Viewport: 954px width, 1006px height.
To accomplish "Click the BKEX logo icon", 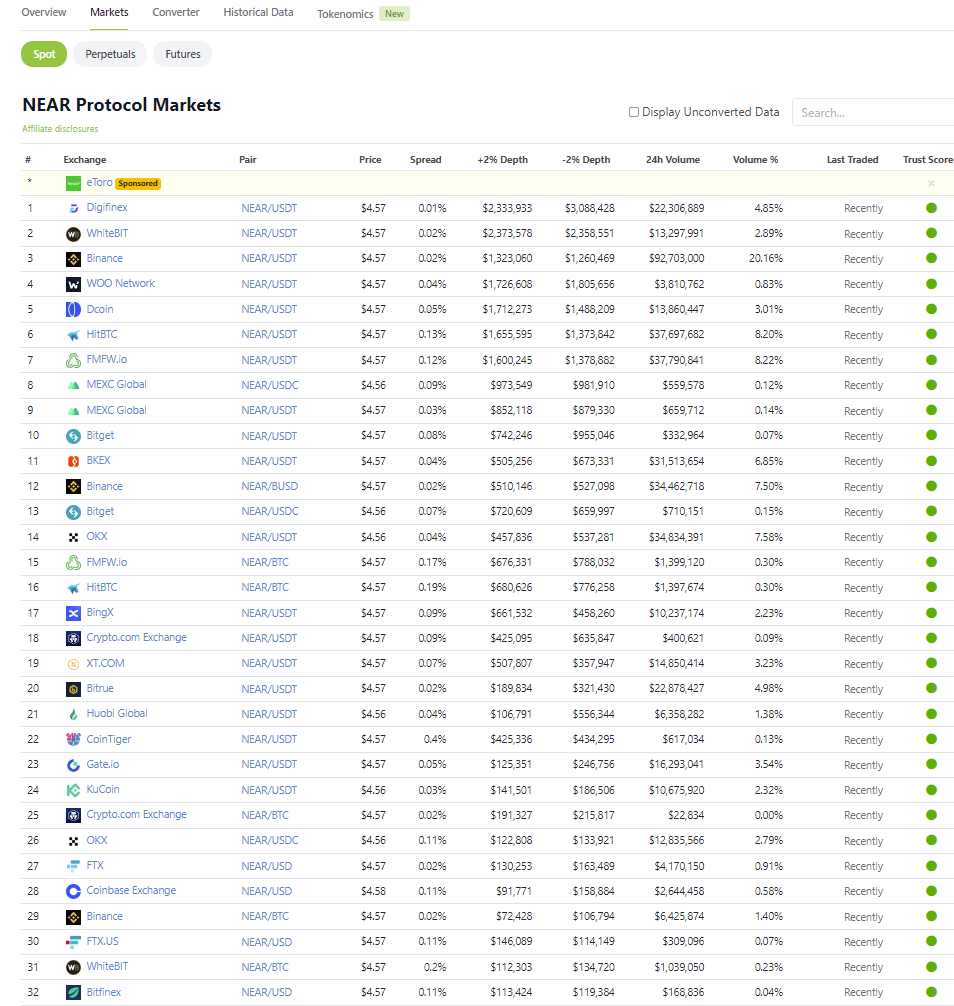I will (x=73, y=461).
